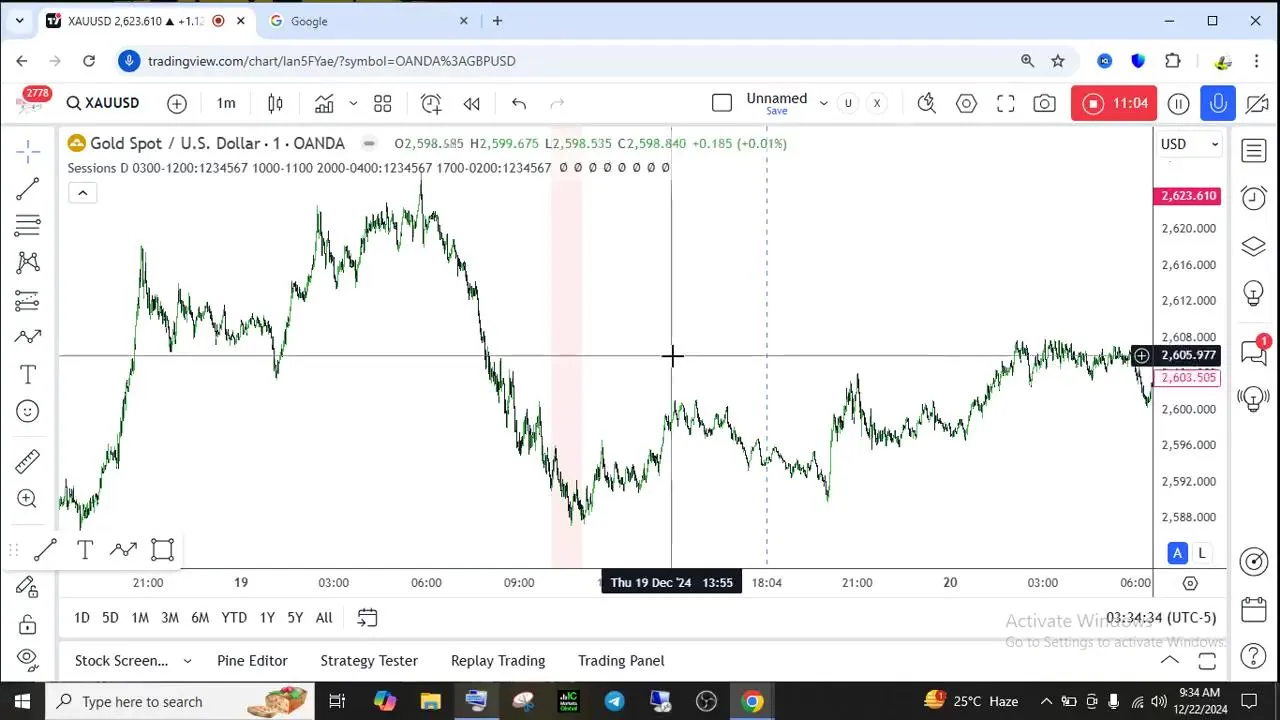Toggle the disabled camera in recorder

pos(1257,103)
